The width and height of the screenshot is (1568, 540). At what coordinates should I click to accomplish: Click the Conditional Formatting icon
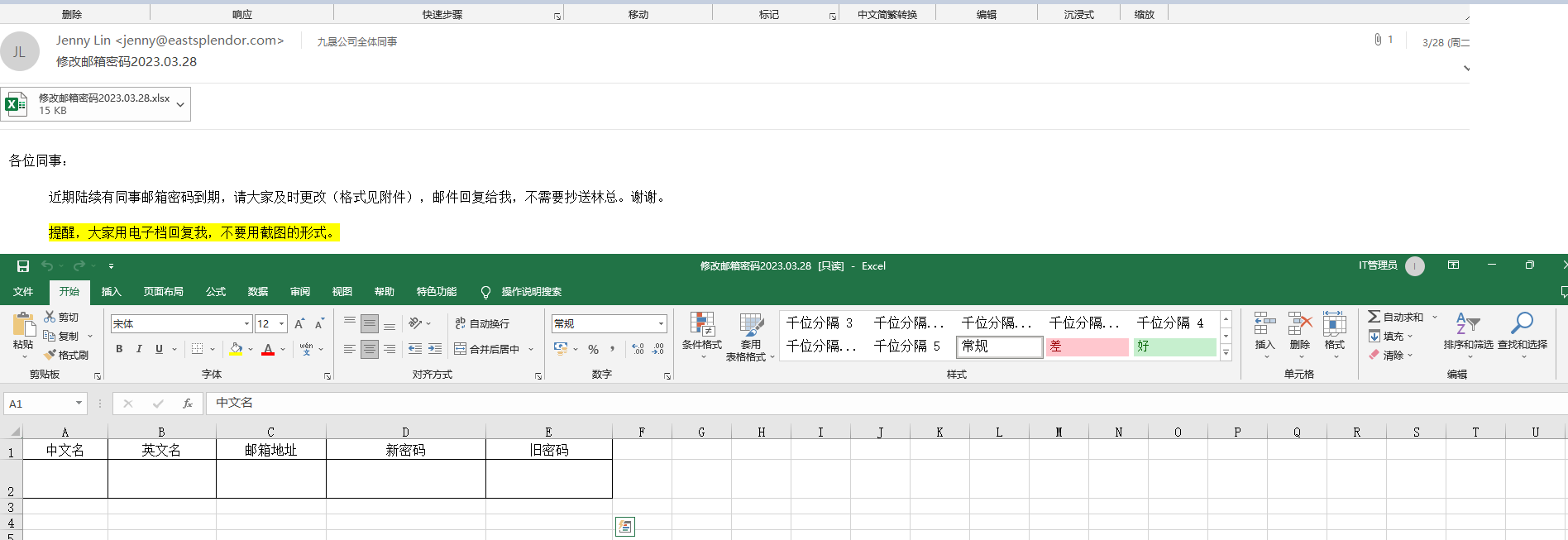tap(701, 325)
